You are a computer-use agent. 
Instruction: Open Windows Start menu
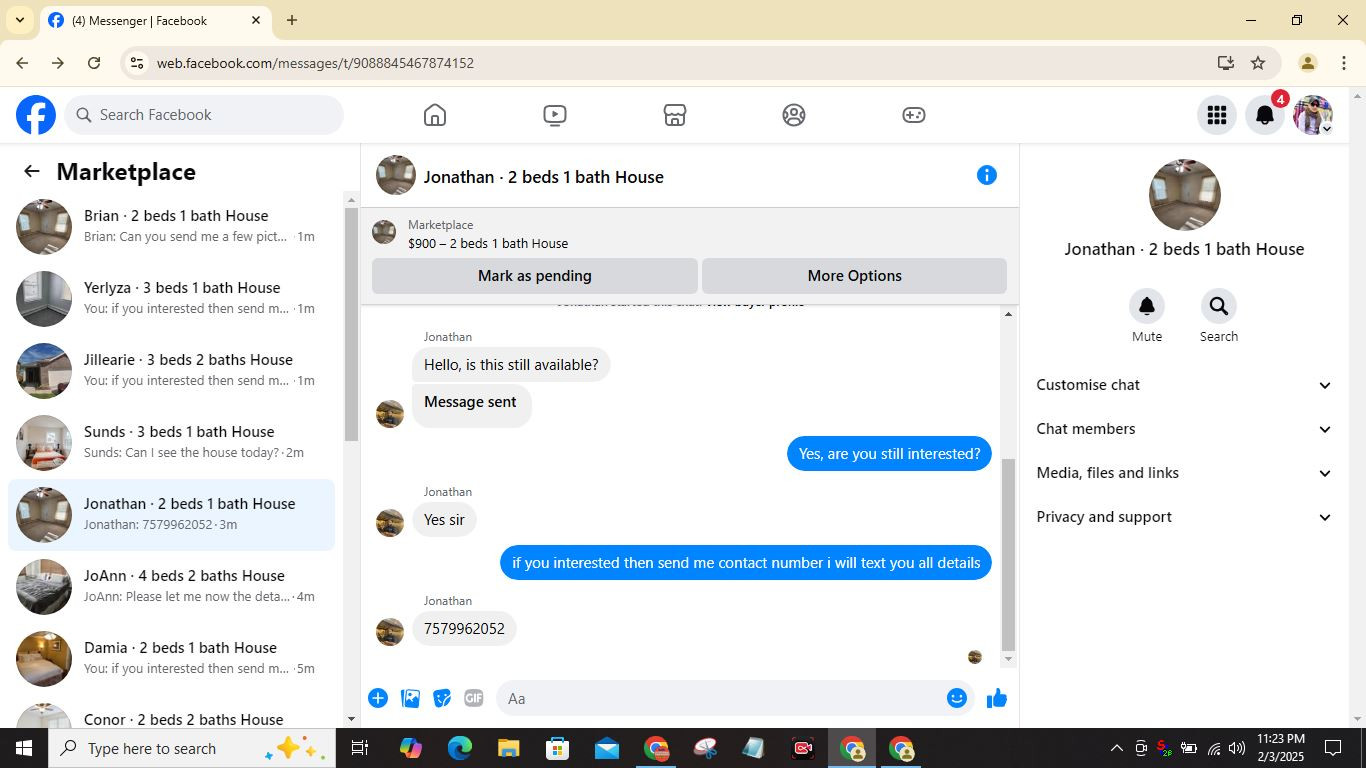[x=24, y=748]
